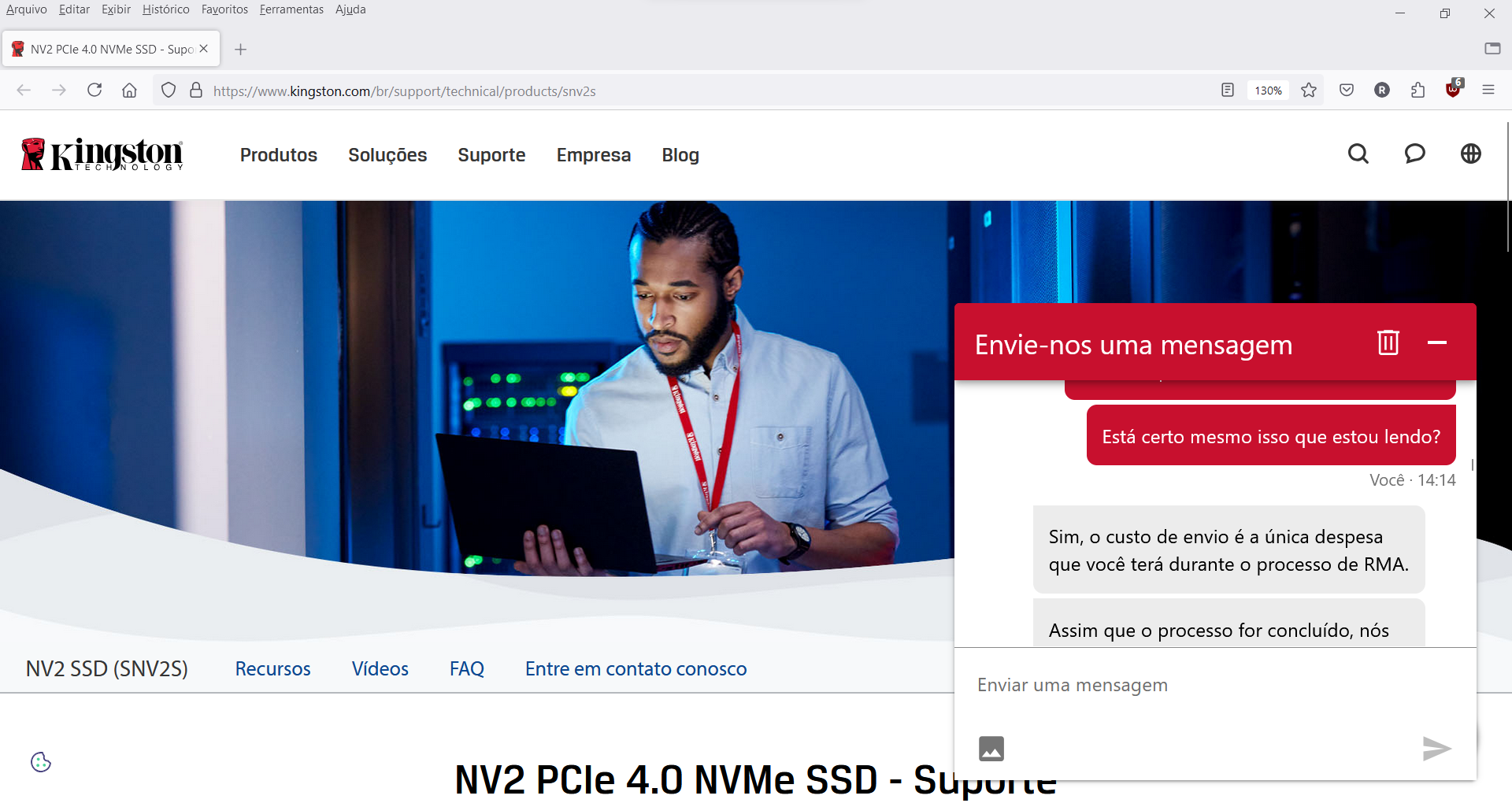Jump to the FAQ section
This screenshot has height=803, width=1512.
467,668
